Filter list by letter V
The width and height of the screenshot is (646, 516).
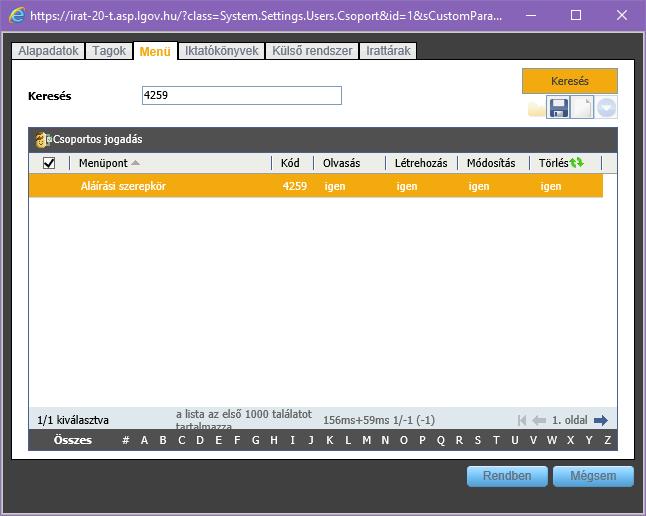click(533, 440)
